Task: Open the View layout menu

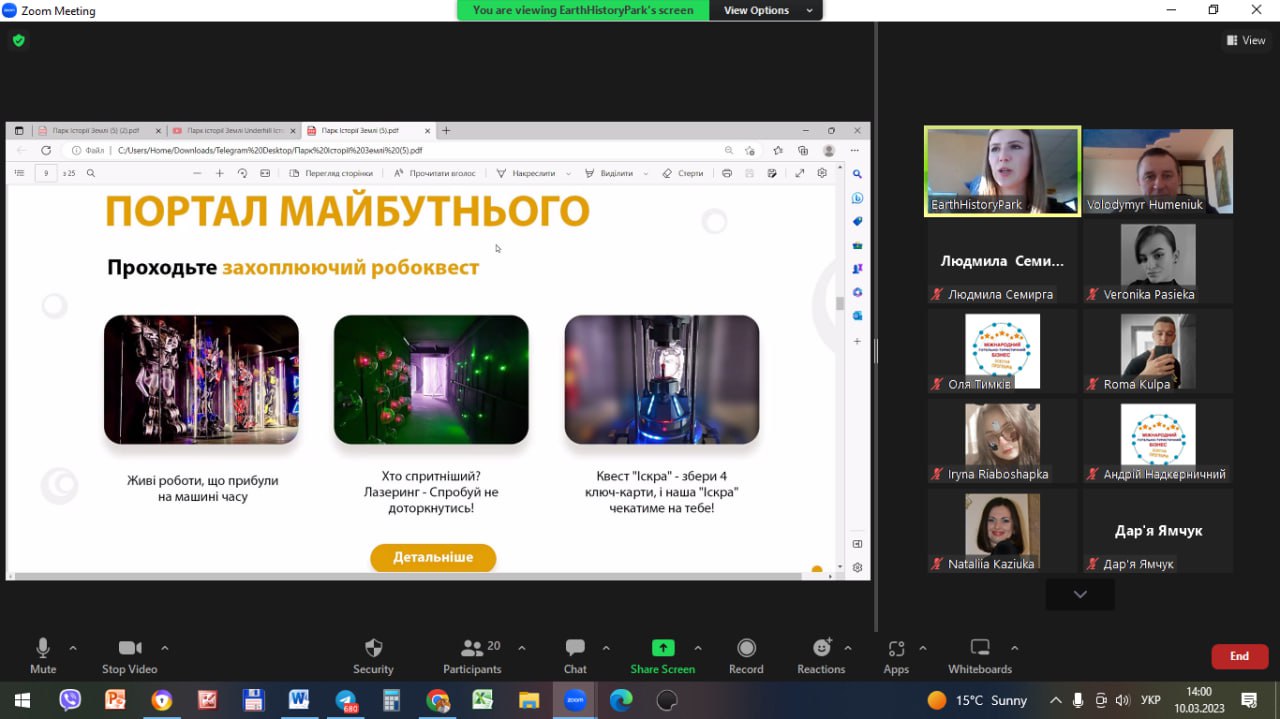Action: tap(1246, 40)
